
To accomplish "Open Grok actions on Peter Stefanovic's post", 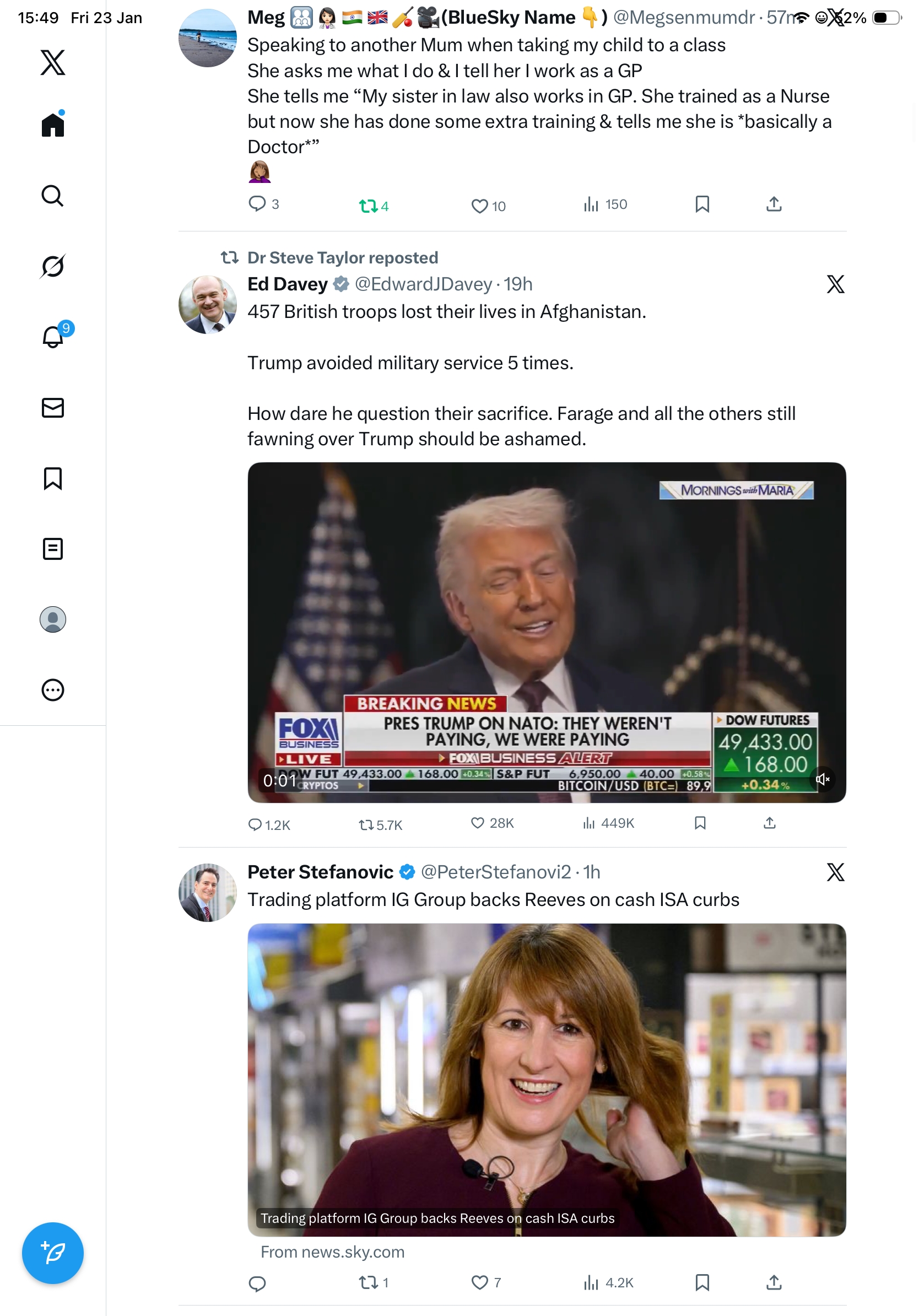I will pyautogui.click(x=835, y=872).
